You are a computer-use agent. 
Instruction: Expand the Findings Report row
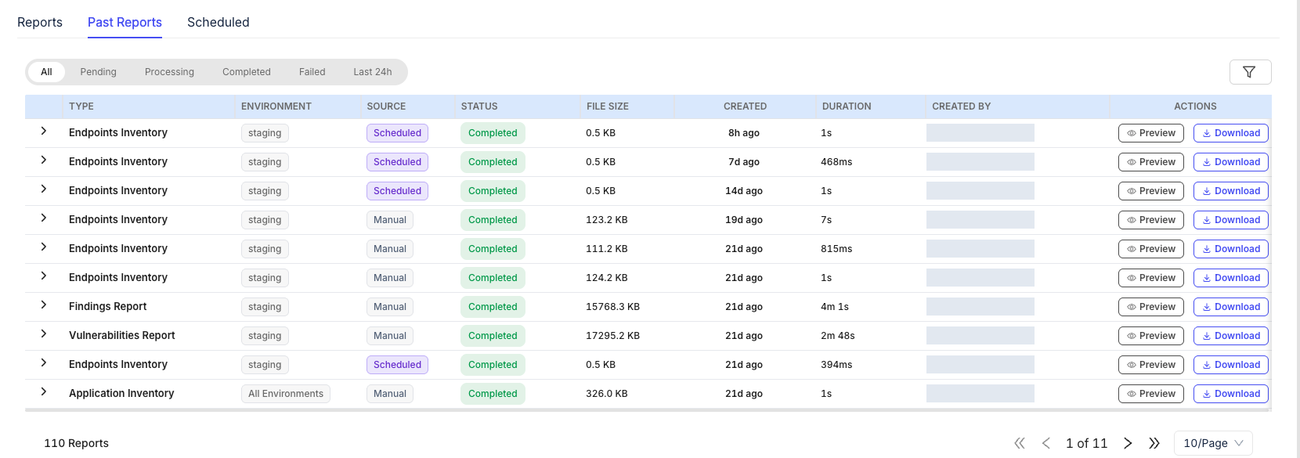click(x=44, y=305)
